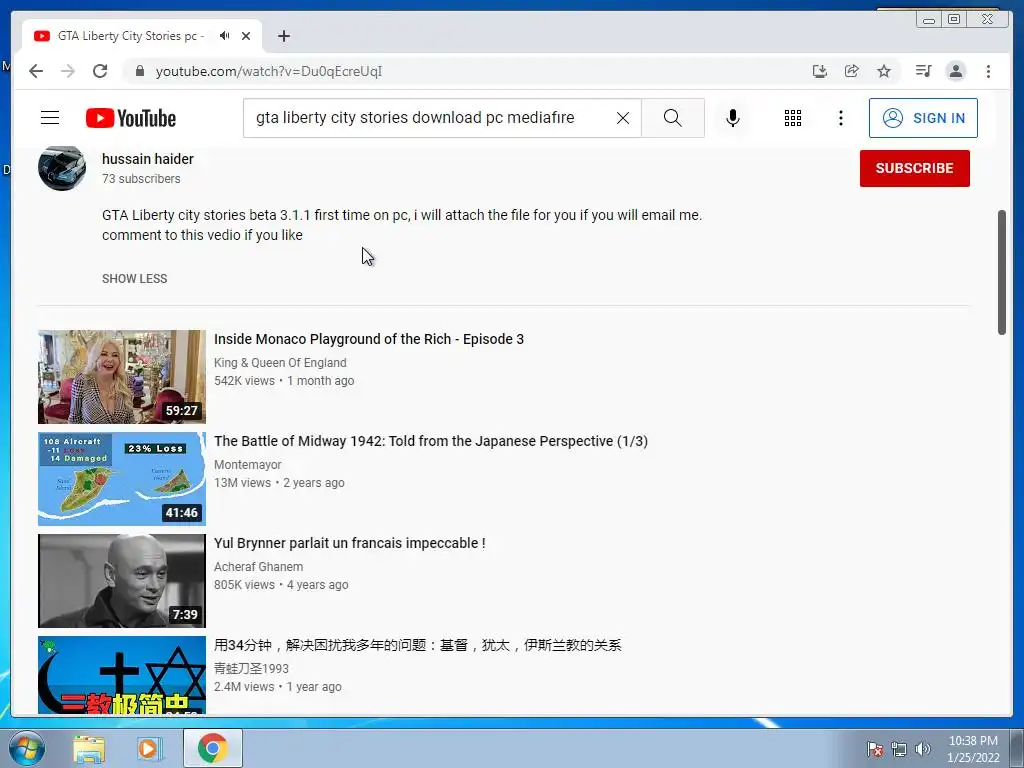Mute the tab via the speaker icon
Screen dimensions: 1024x768
tap(225, 36)
